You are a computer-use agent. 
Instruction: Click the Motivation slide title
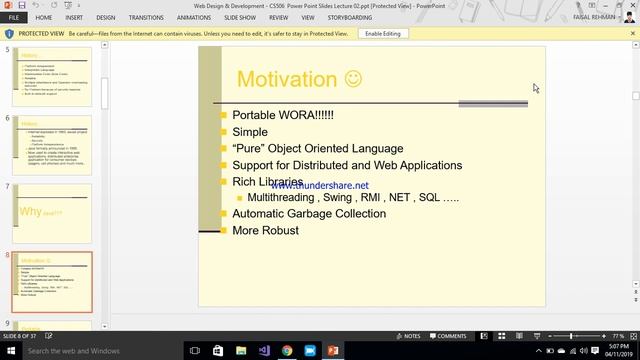[299, 79]
